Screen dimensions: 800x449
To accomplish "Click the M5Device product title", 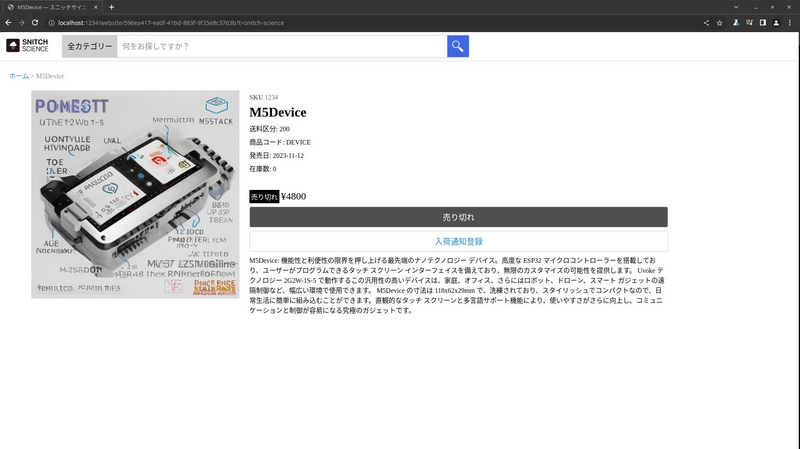I will click(278, 112).
